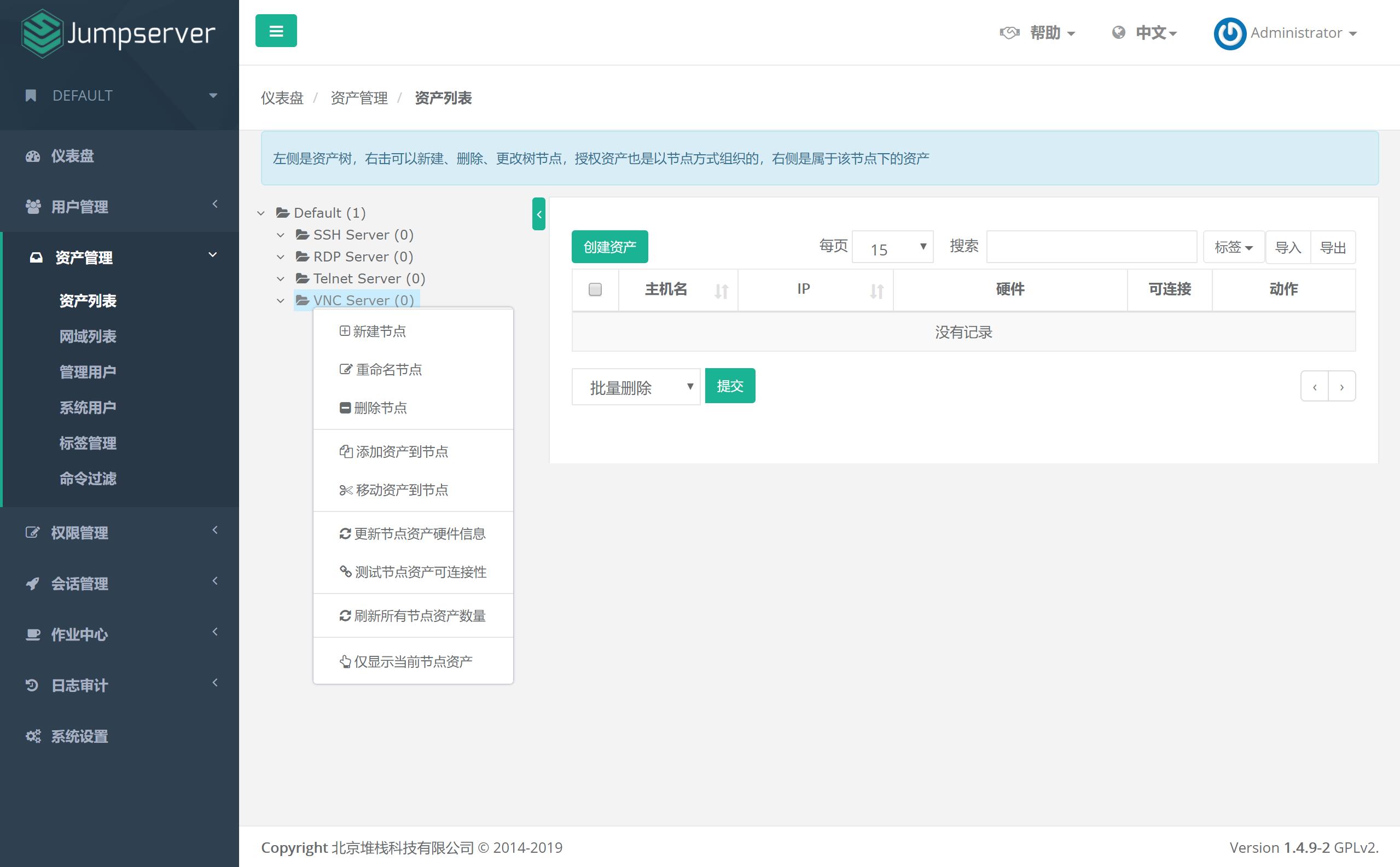The width and height of the screenshot is (1400, 867).
Task: Open 标签管理 in sidebar
Action: pos(88,443)
